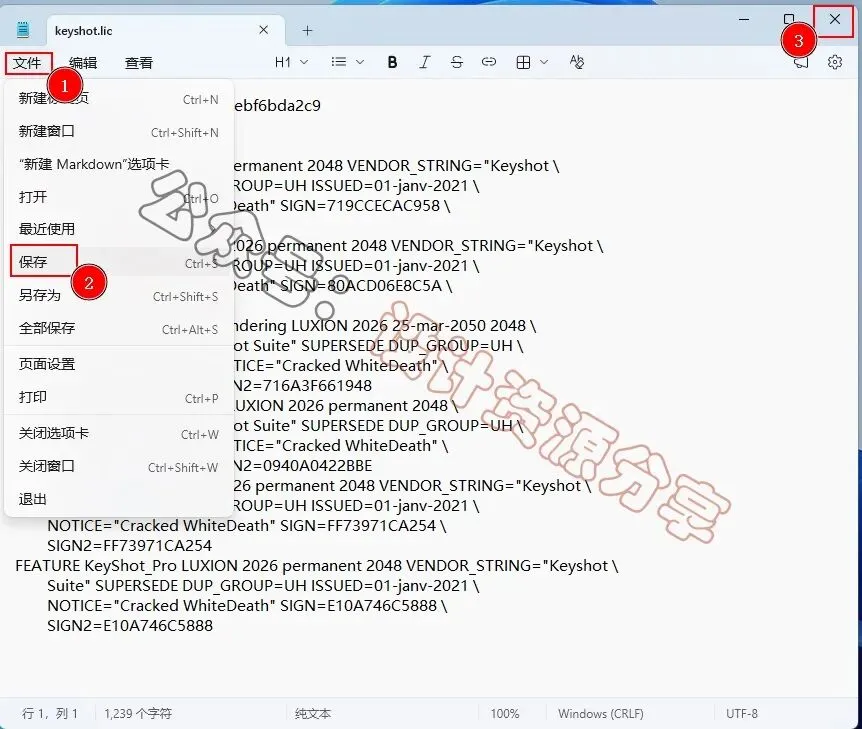Click the text ebf6bda2c9 in the editor
This screenshot has height=729, width=862.
(x=277, y=106)
